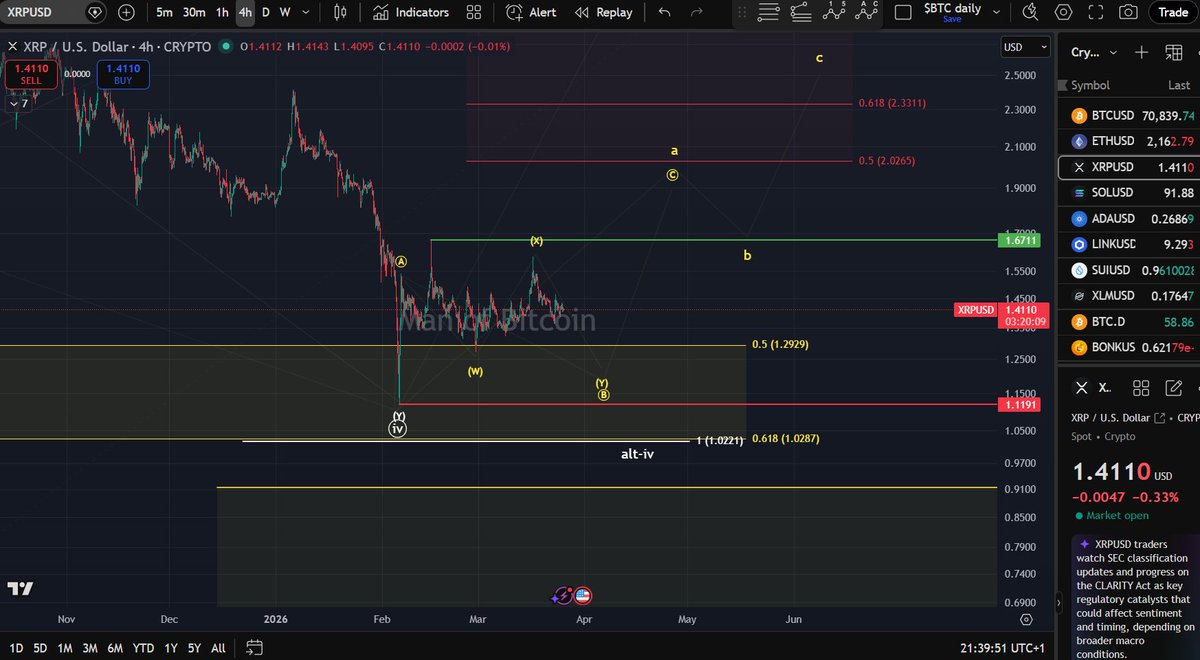The image size is (1200, 660).
Task: Select the 30m timeframe
Action: tap(194, 13)
